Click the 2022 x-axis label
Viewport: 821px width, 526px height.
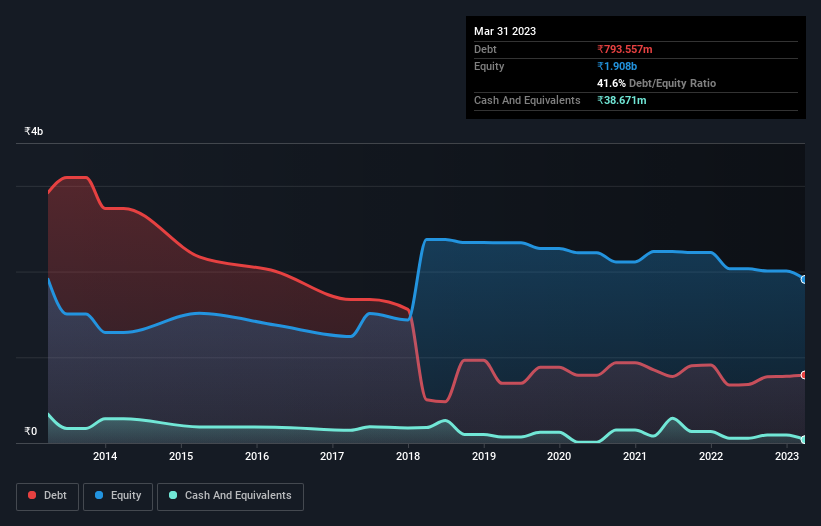[x=711, y=456]
